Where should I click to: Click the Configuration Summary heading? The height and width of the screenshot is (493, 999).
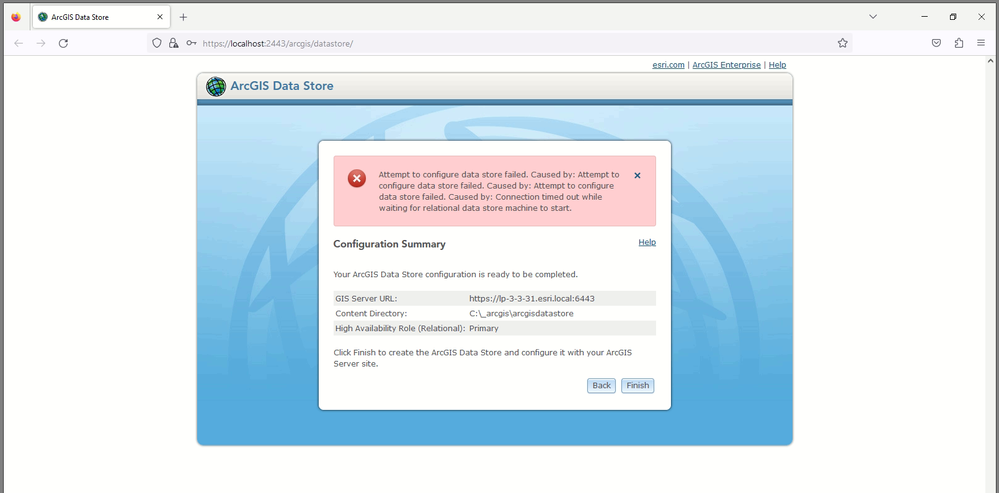389,244
